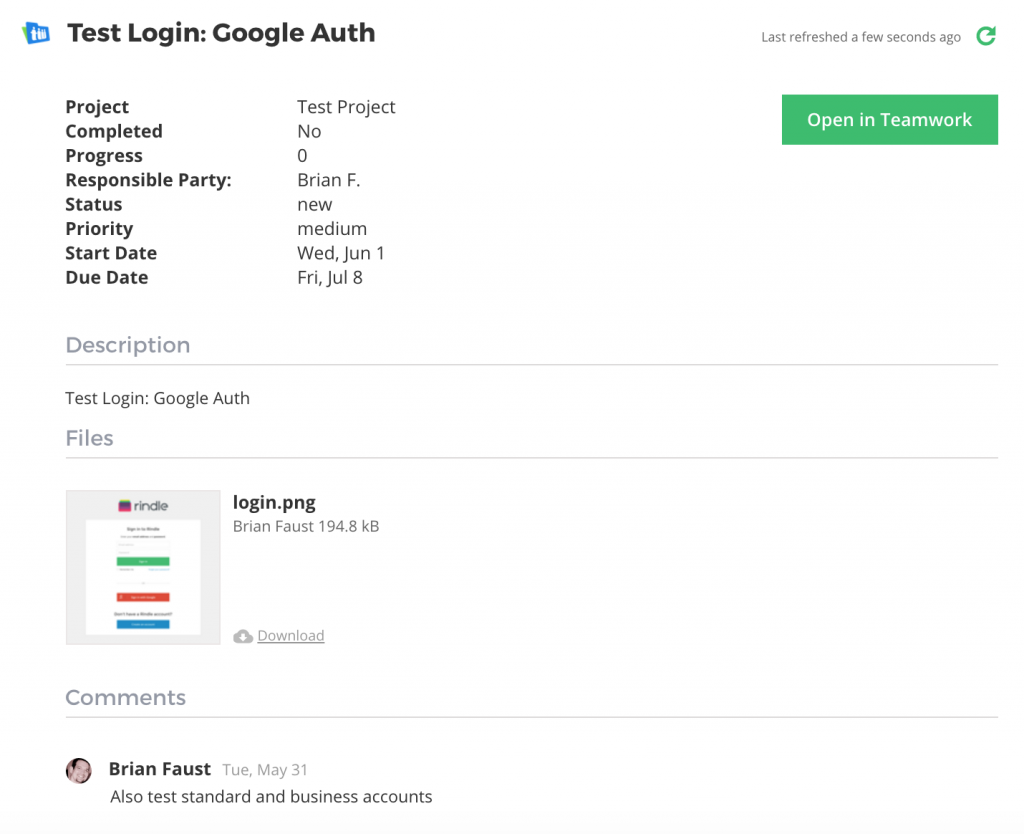Click the Comments section heading

[x=126, y=698]
